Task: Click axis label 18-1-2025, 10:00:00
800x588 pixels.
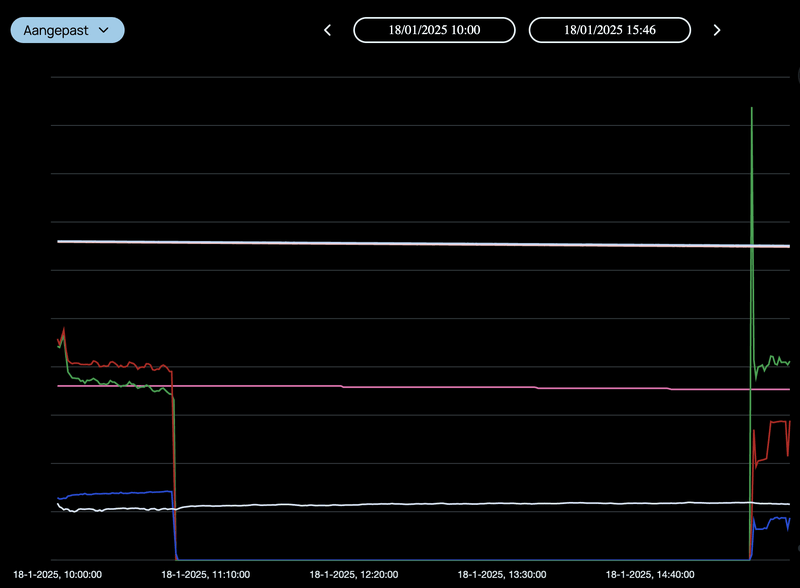Action: click(57, 575)
